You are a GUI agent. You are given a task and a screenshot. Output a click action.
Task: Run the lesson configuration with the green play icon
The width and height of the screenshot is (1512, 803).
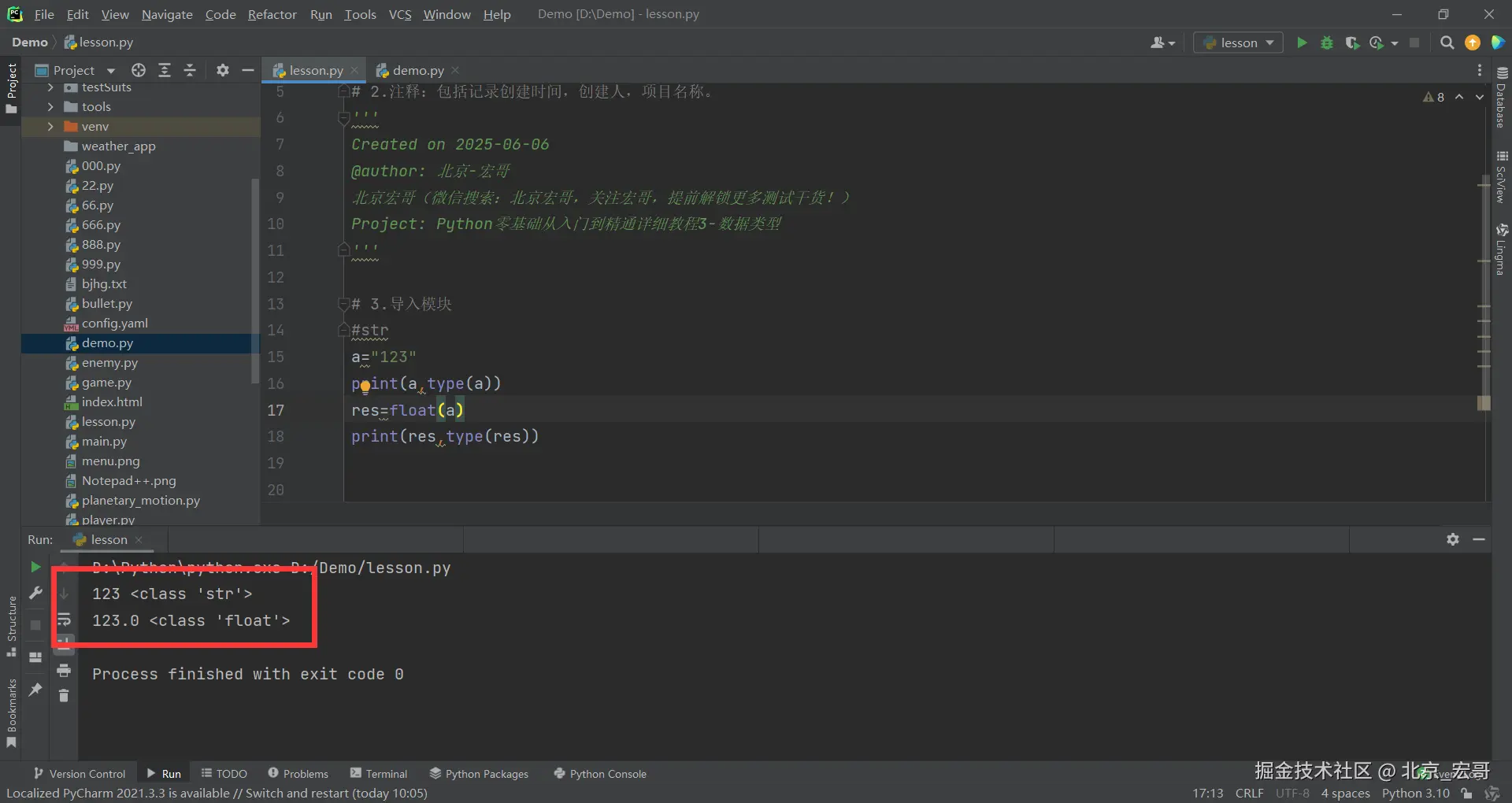1302,43
